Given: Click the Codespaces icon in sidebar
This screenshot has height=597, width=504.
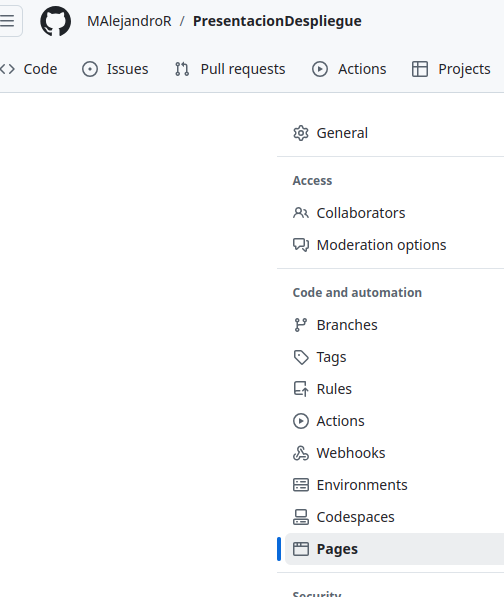Looking at the screenshot, I should coord(301,517).
